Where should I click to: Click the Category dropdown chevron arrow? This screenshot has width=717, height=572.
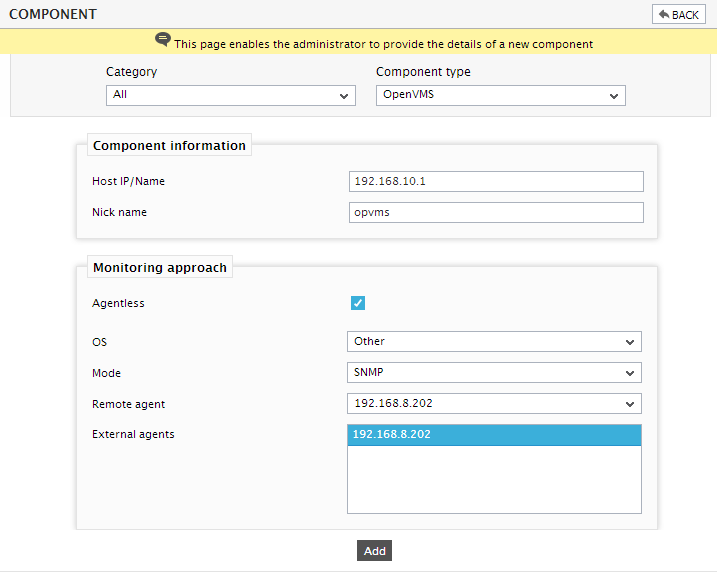(x=344, y=96)
